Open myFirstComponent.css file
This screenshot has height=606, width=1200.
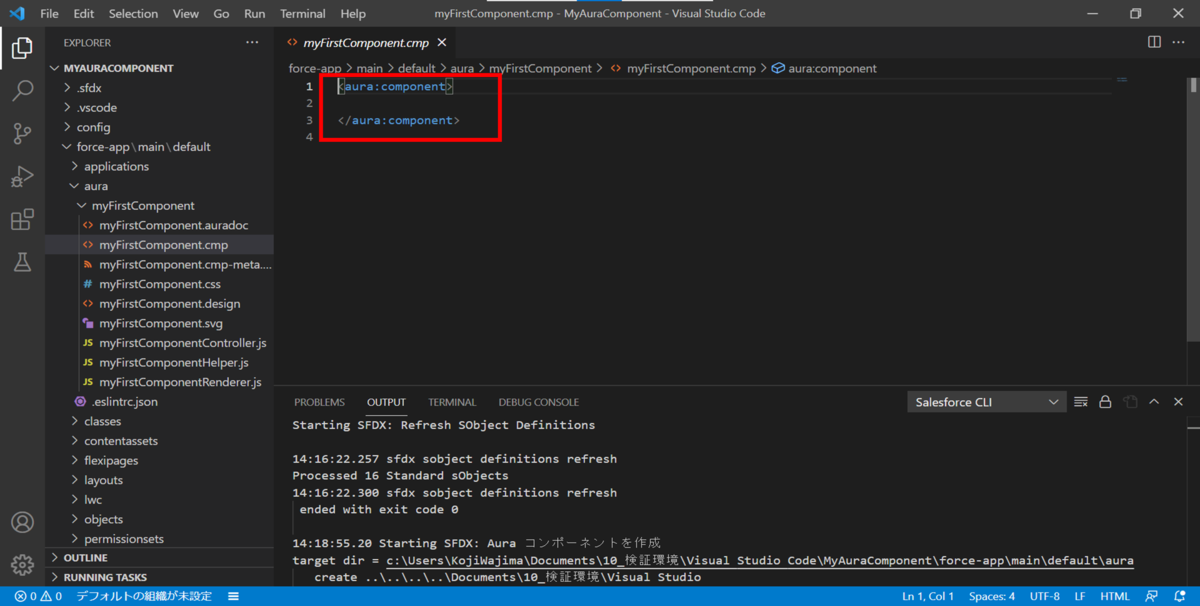coord(160,284)
